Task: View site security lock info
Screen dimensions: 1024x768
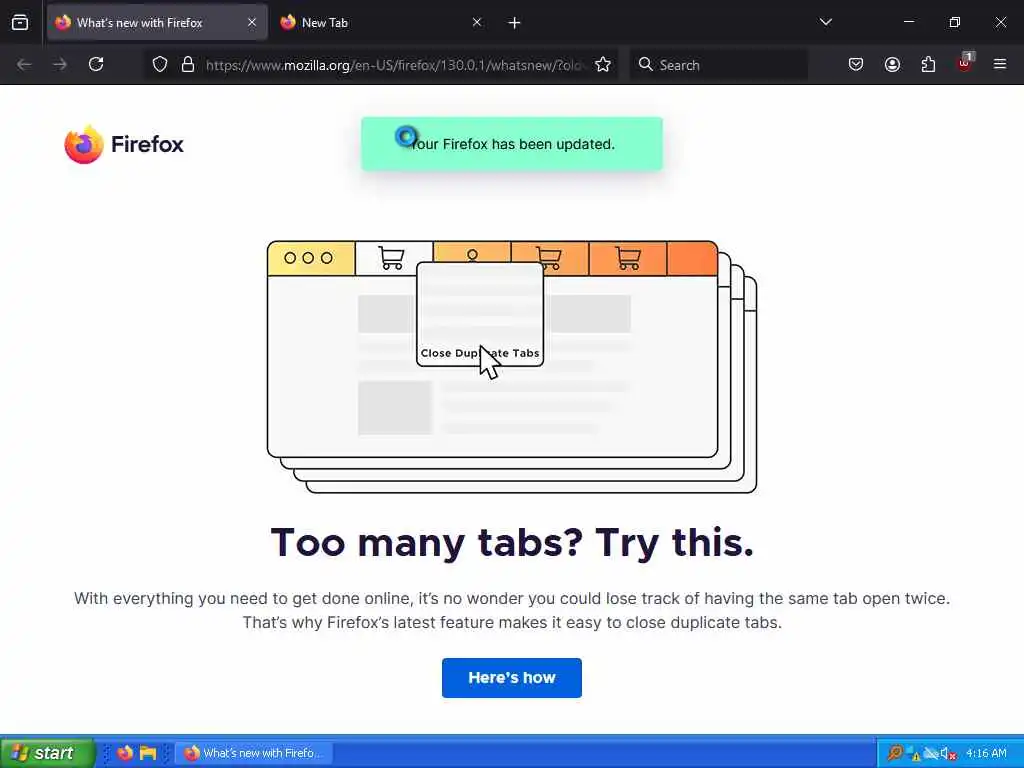Action: [188, 65]
